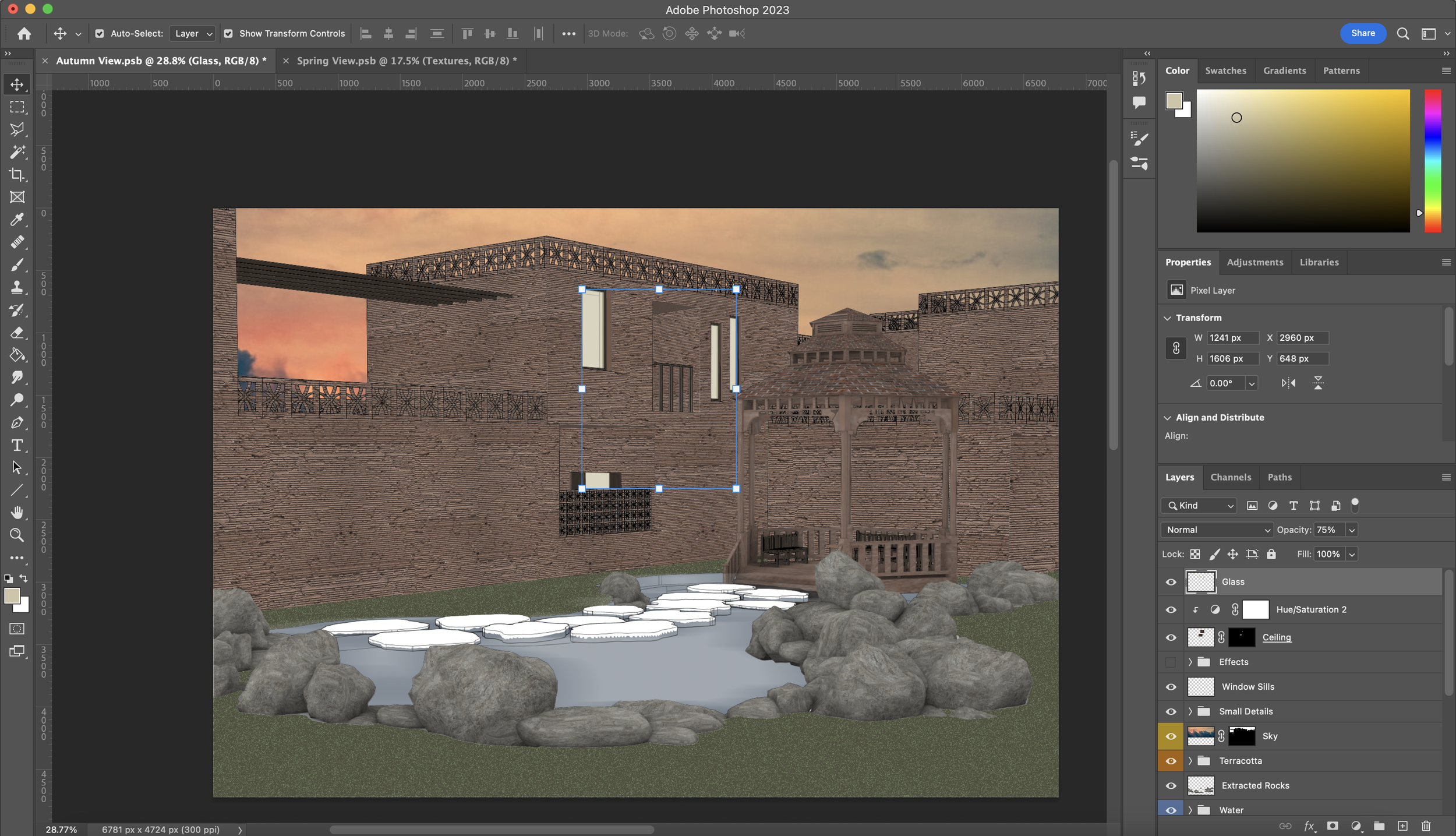
Task: Open the Channels tab
Action: pos(1230,477)
